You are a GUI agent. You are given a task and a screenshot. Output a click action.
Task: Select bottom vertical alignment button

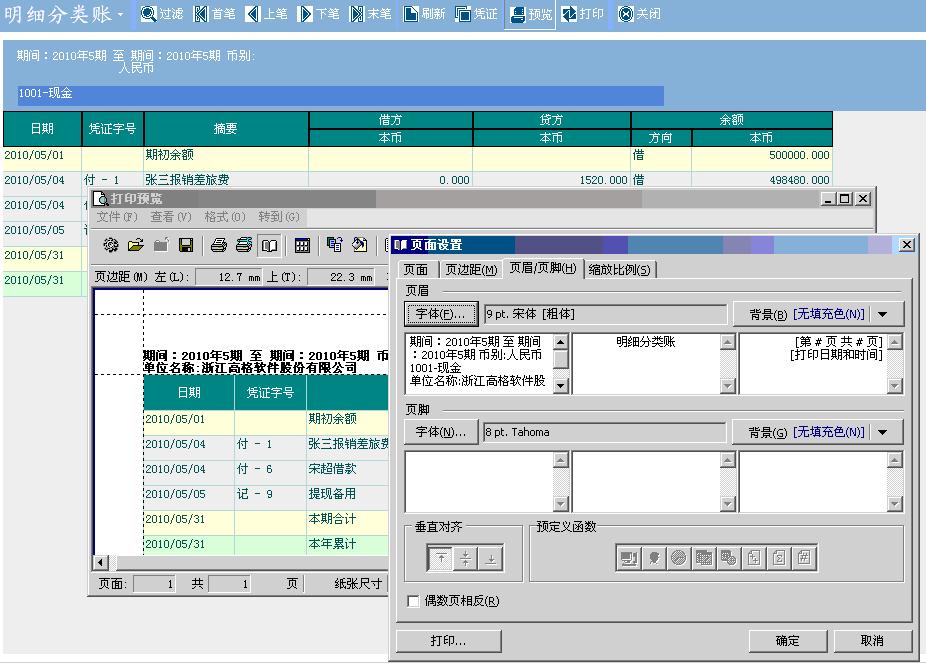coord(490,560)
